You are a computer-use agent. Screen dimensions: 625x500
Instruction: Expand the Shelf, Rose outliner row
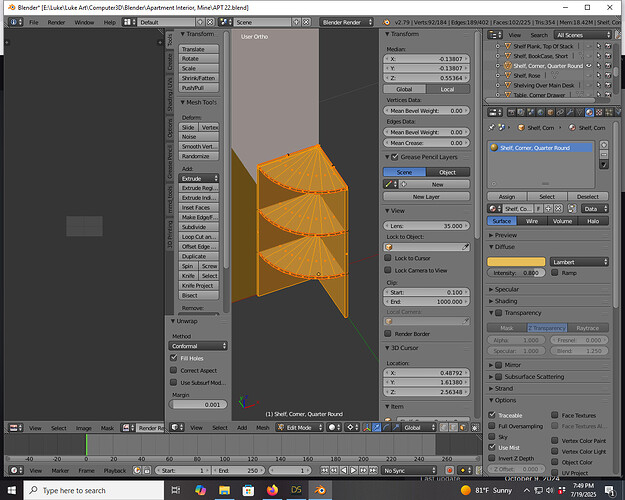coord(497,75)
